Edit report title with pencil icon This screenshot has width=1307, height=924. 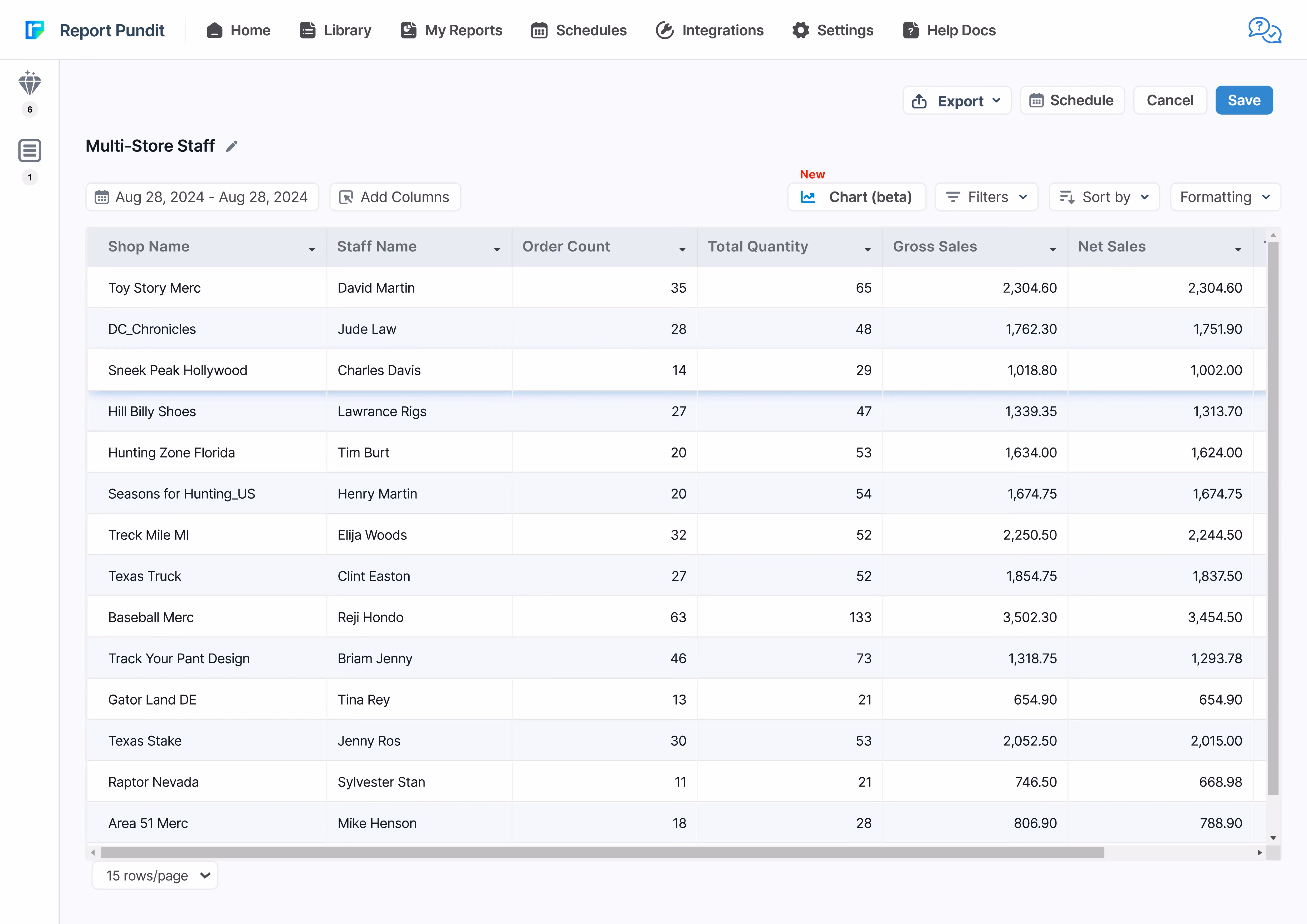coord(232,146)
